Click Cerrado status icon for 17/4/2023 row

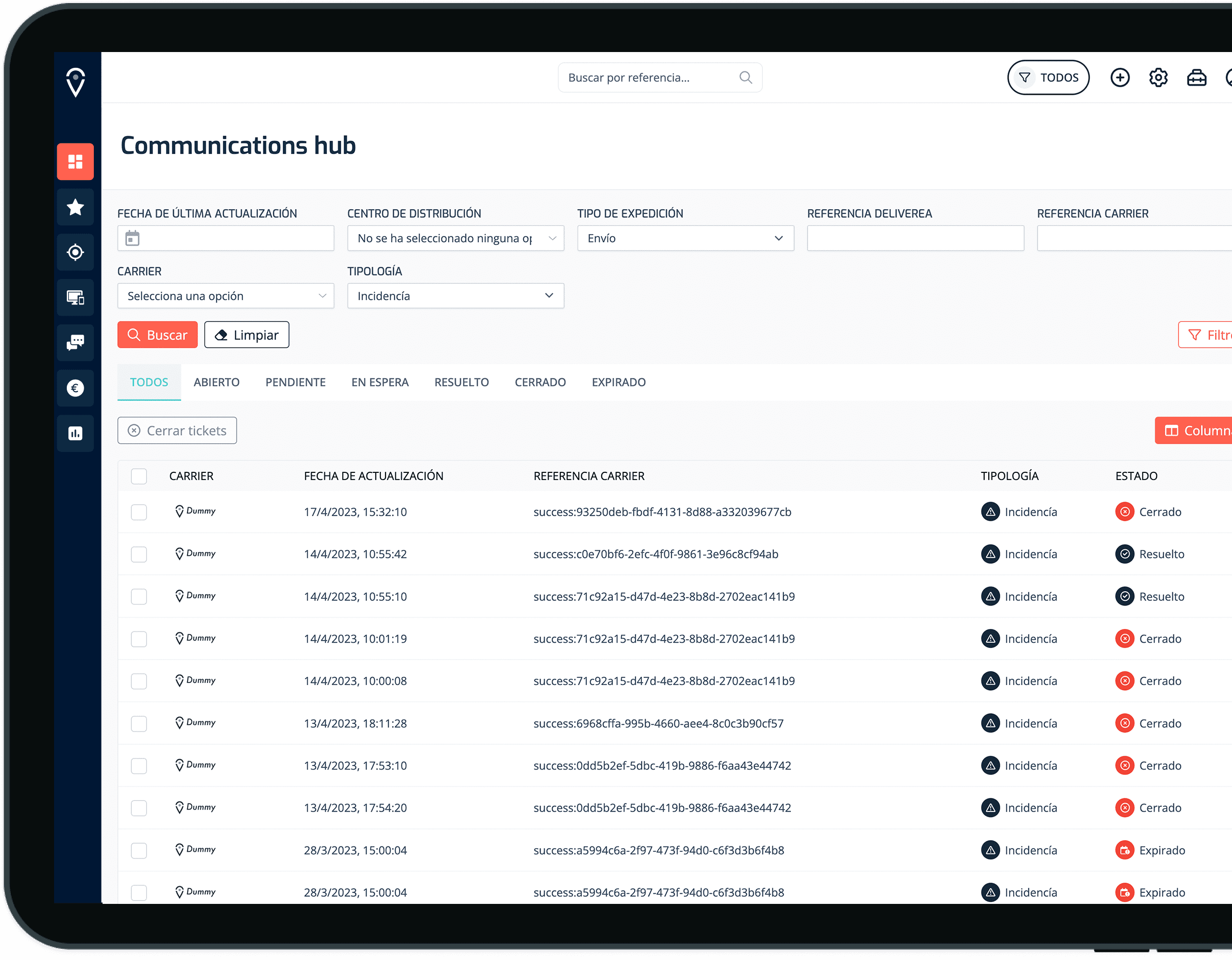click(1124, 512)
